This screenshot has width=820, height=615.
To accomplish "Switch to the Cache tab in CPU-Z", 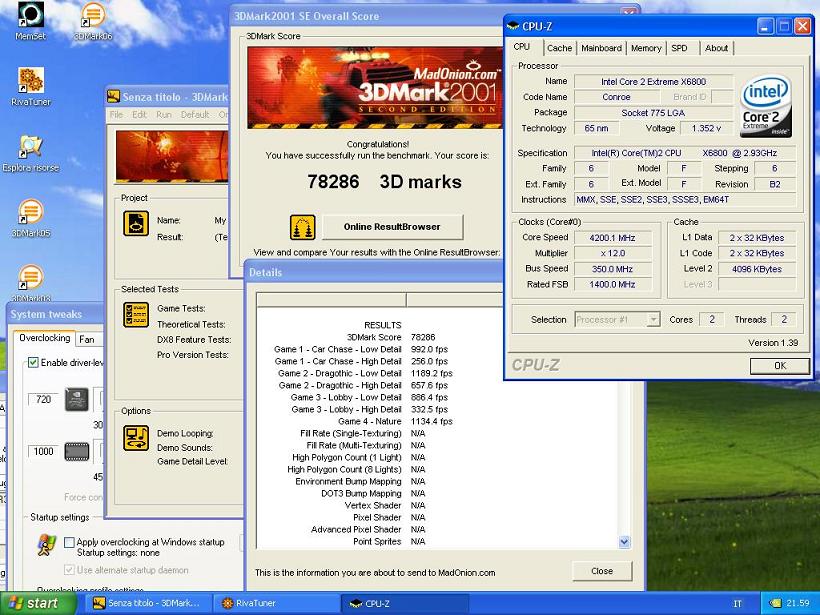I will [x=560, y=48].
